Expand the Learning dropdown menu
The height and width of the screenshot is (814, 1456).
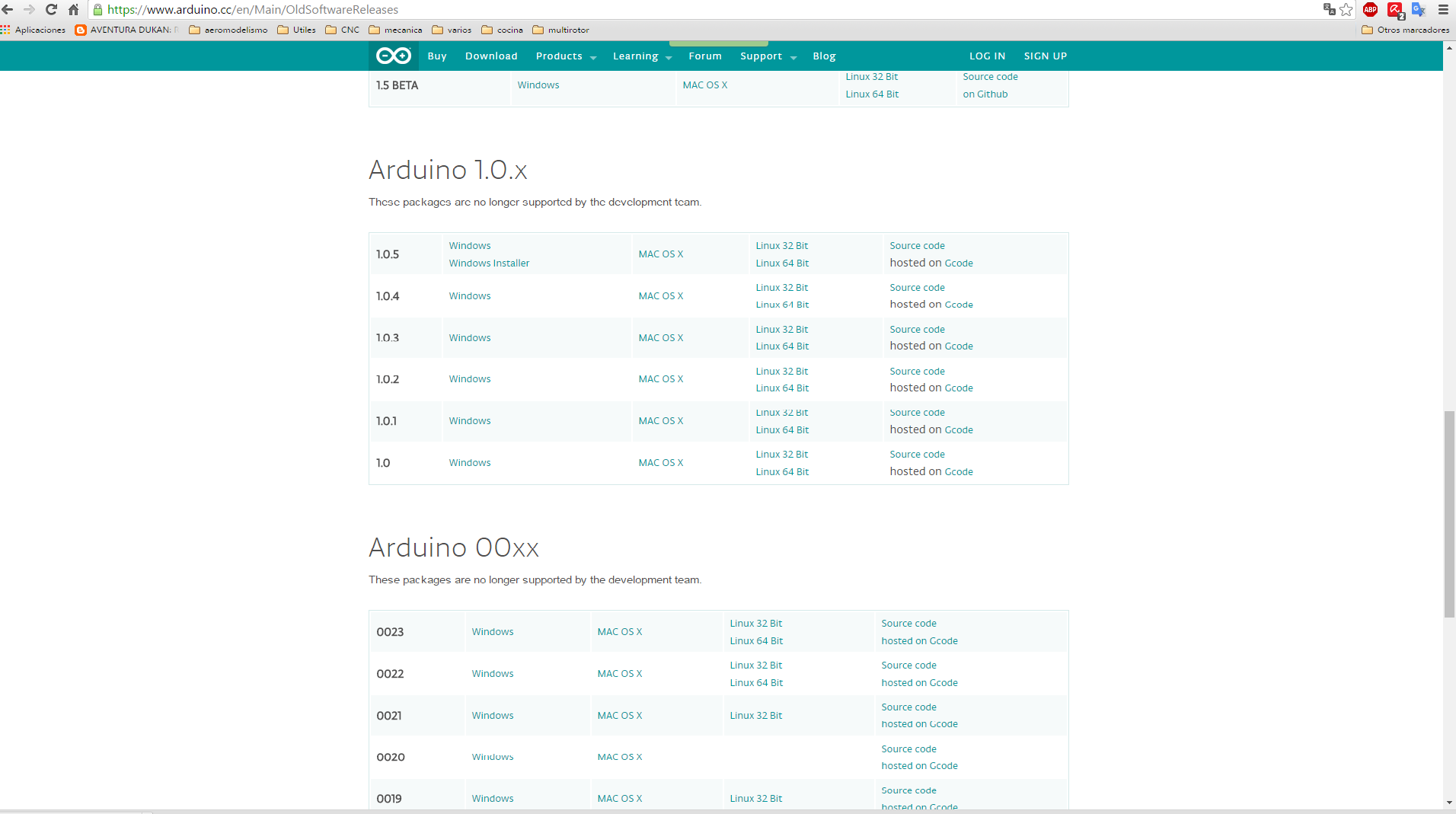point(641,56)
